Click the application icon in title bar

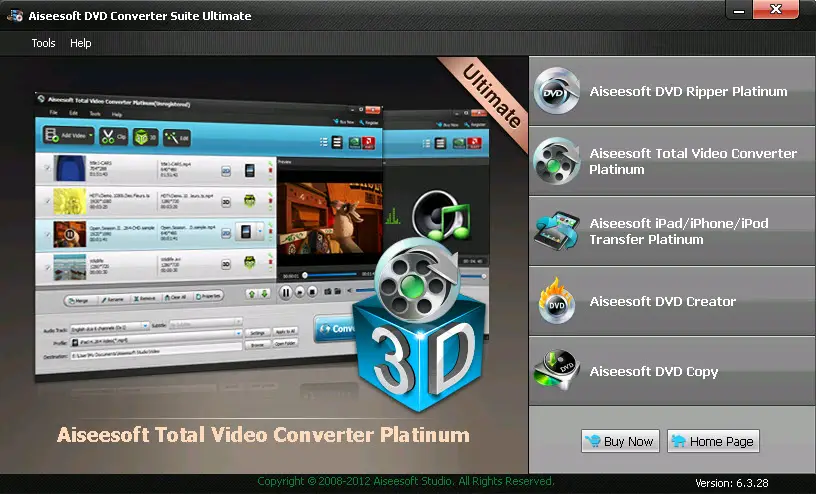(15, 16)
